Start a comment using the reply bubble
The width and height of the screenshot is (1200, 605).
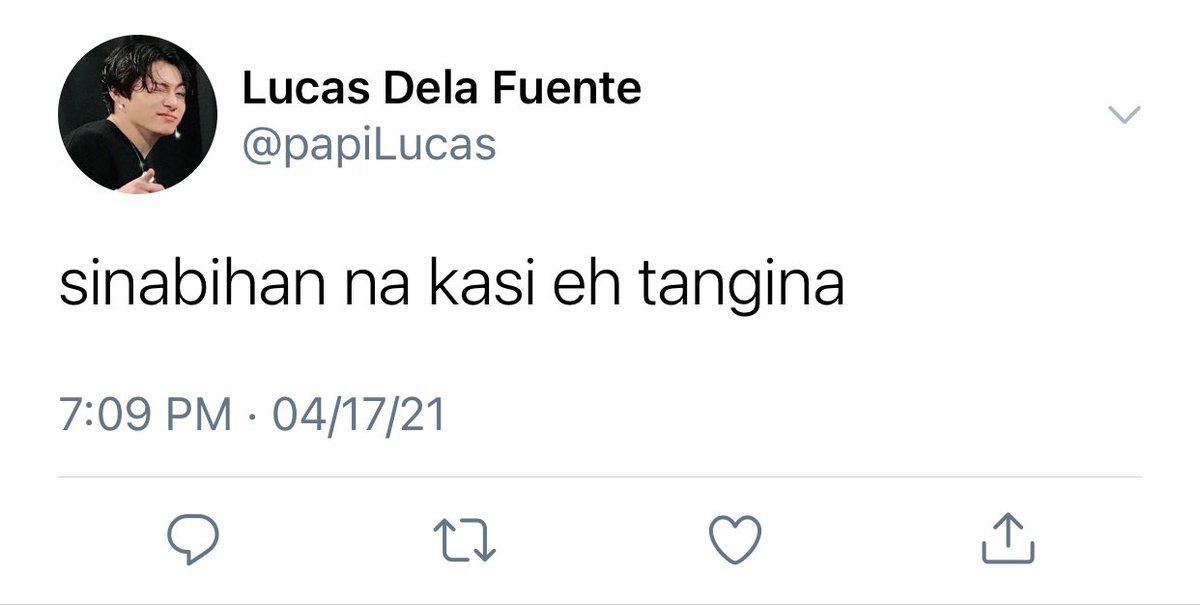[x=192, y=539]
